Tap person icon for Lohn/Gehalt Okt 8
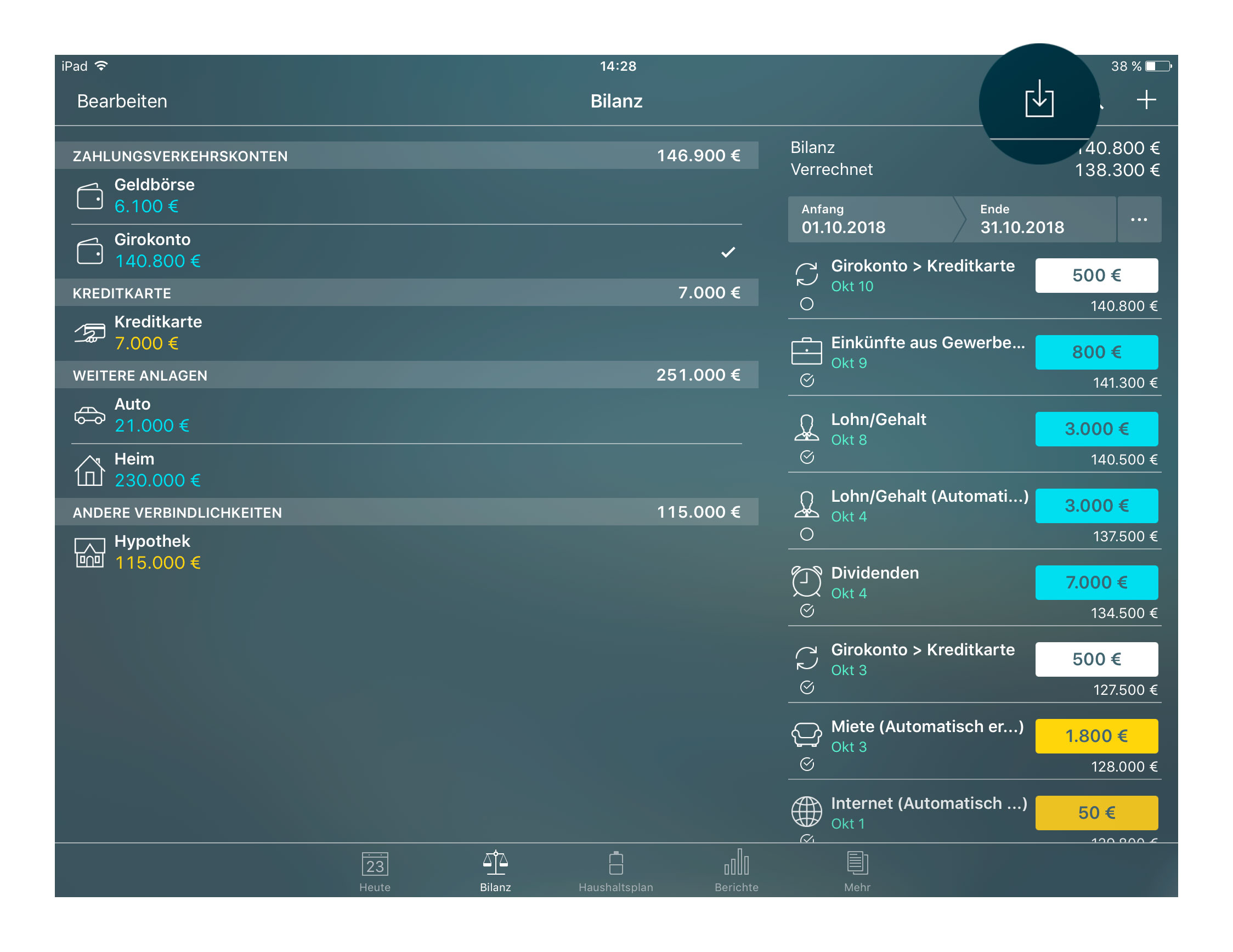This screenshot has height=952, width=1233. tap(807, 427)
